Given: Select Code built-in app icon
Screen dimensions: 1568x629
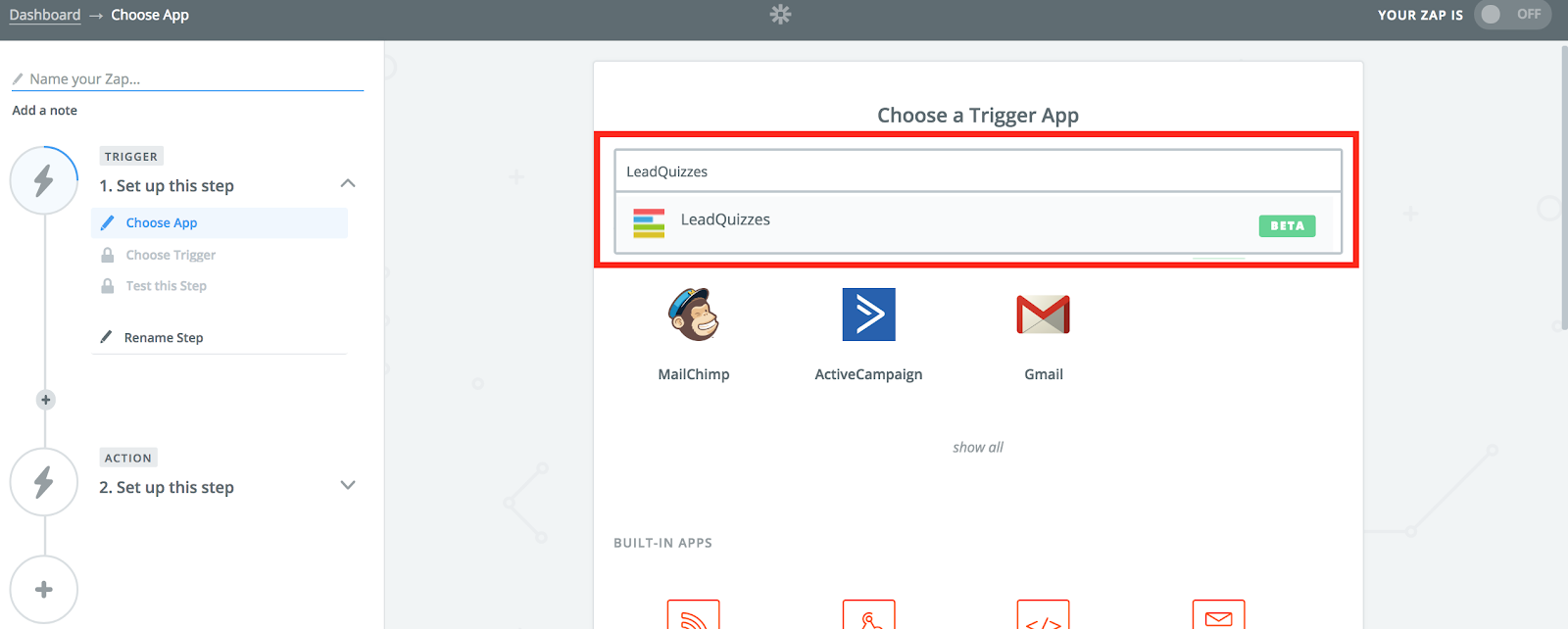Looking at the screenshot, I should click(1044, 614).
